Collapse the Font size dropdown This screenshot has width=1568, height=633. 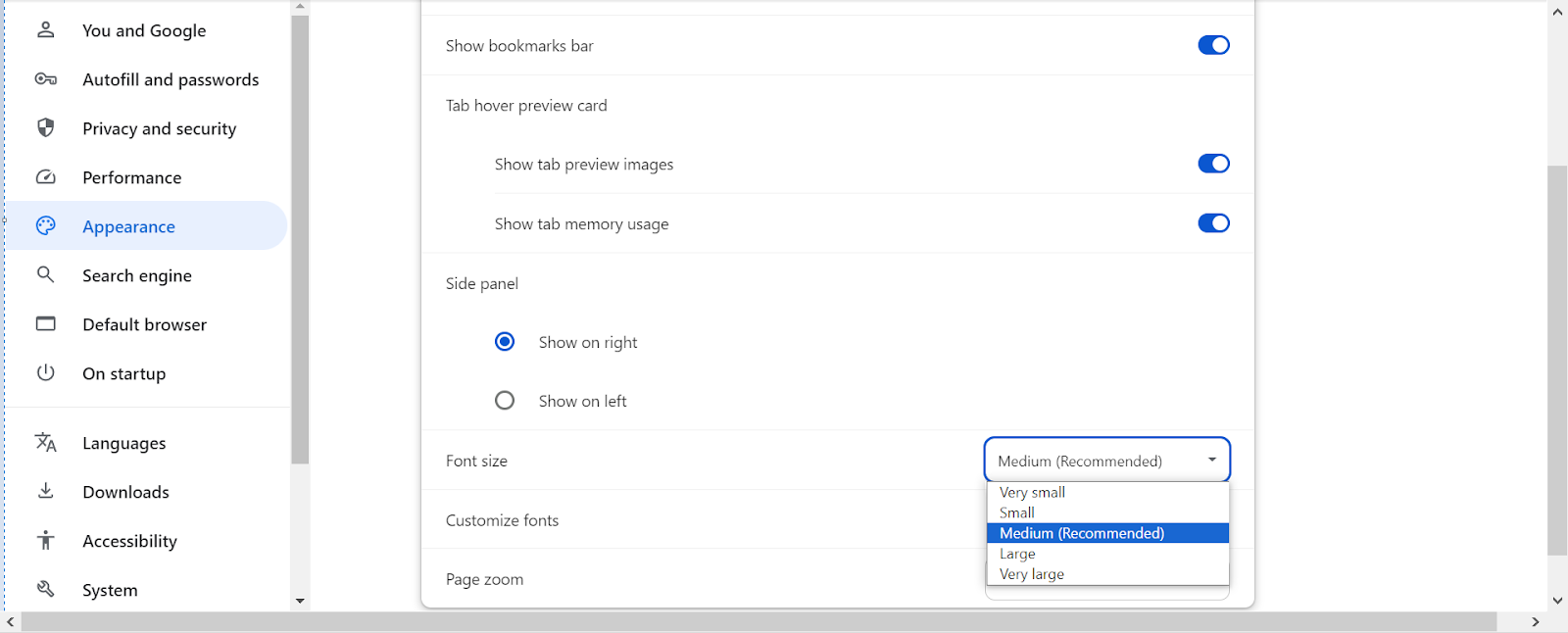1107,461
